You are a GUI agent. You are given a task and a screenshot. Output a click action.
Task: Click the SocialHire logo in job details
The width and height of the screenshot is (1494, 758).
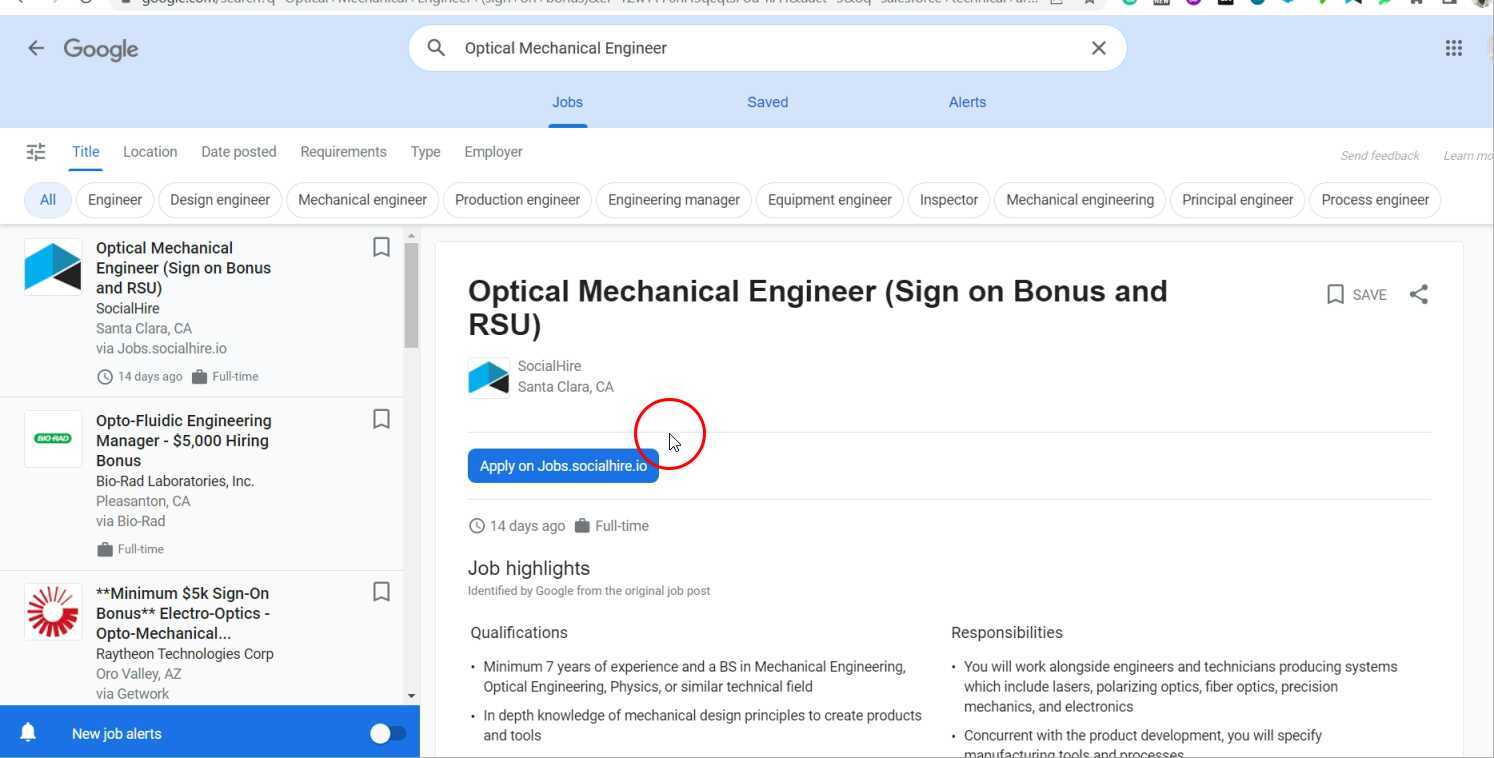point(489,378)
